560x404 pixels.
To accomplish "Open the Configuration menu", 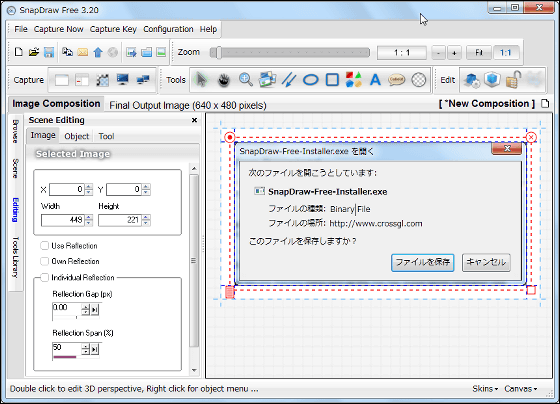I will (x=168, y=29).
